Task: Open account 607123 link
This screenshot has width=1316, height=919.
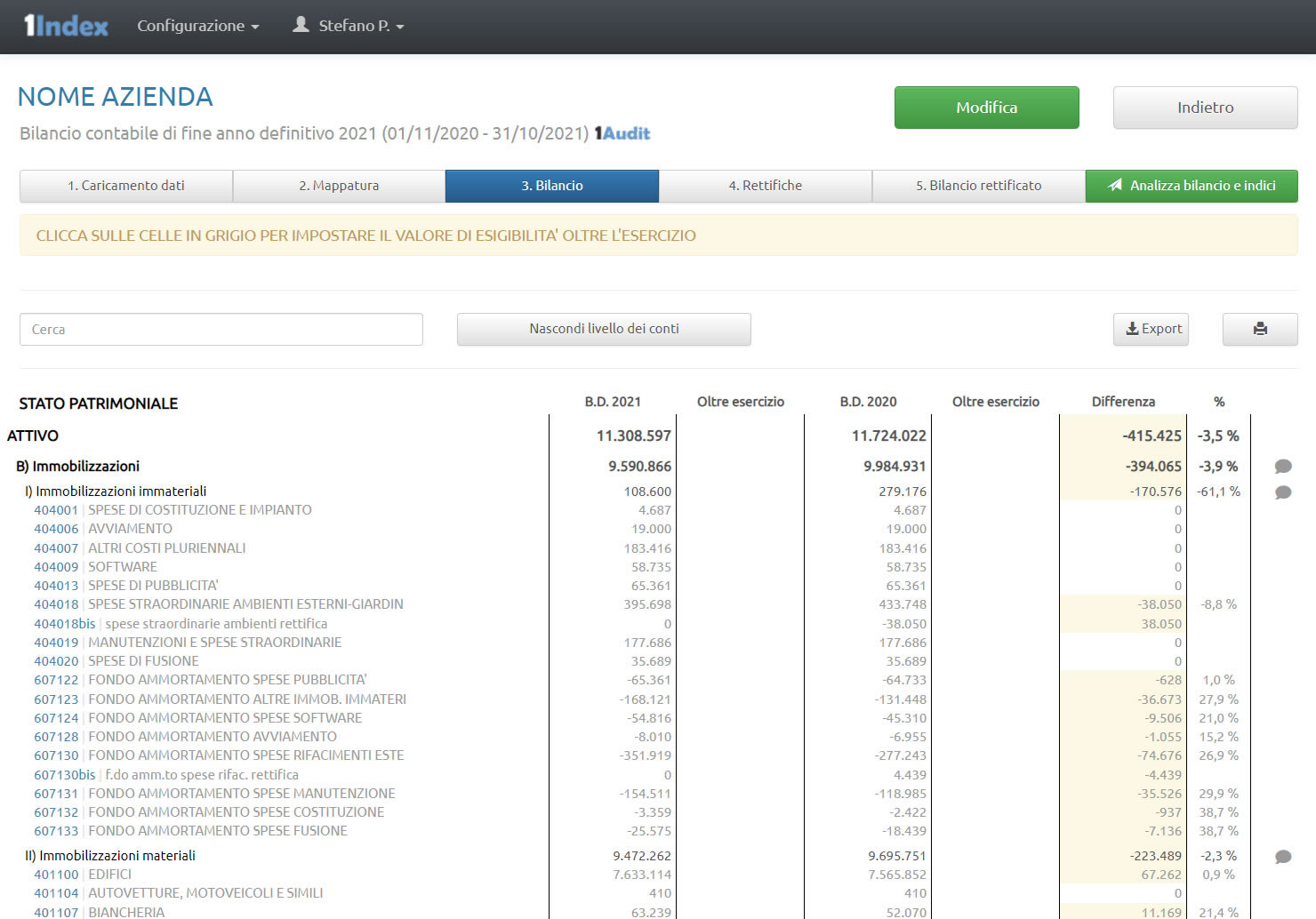Action: pos(56,699)
